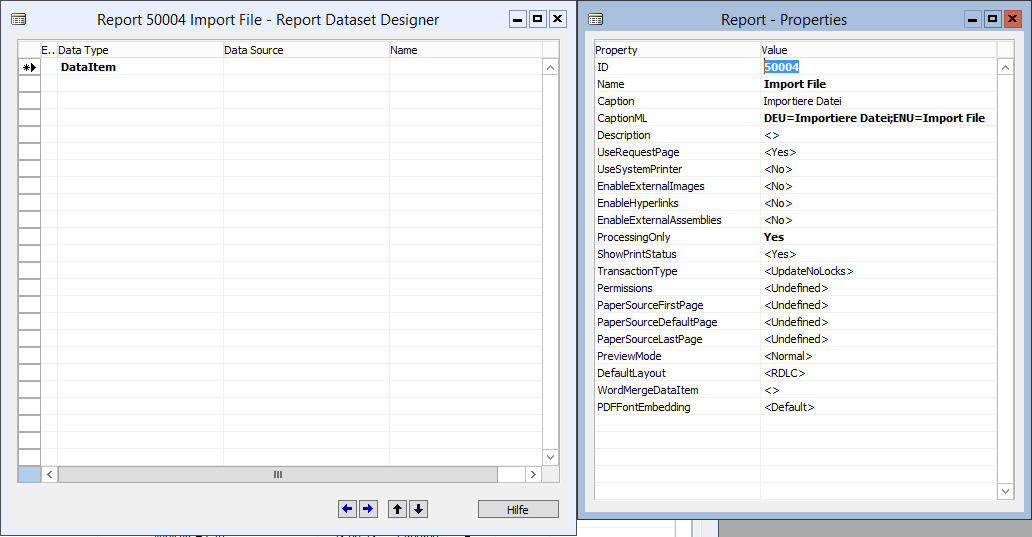Click Report Properties window title icon

(596, 19)
